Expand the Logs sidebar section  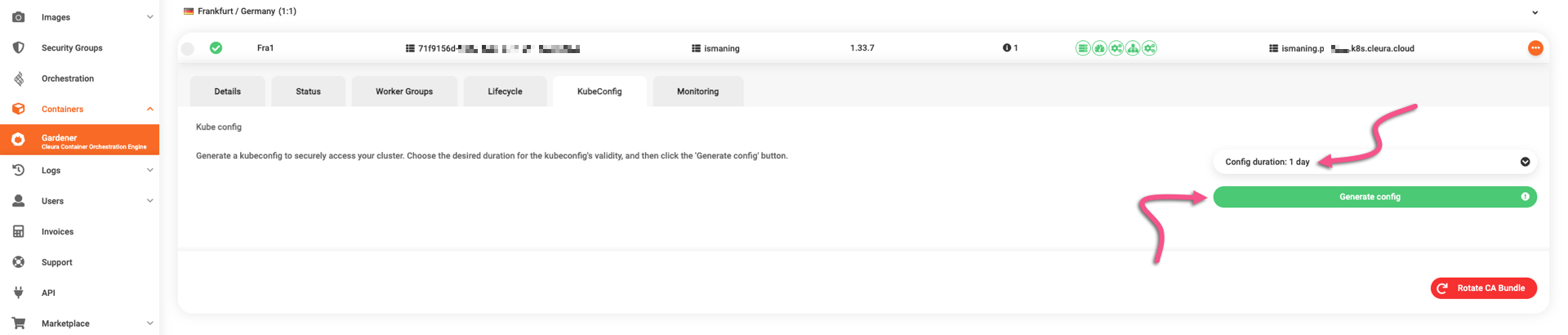(x=149, y=170)
